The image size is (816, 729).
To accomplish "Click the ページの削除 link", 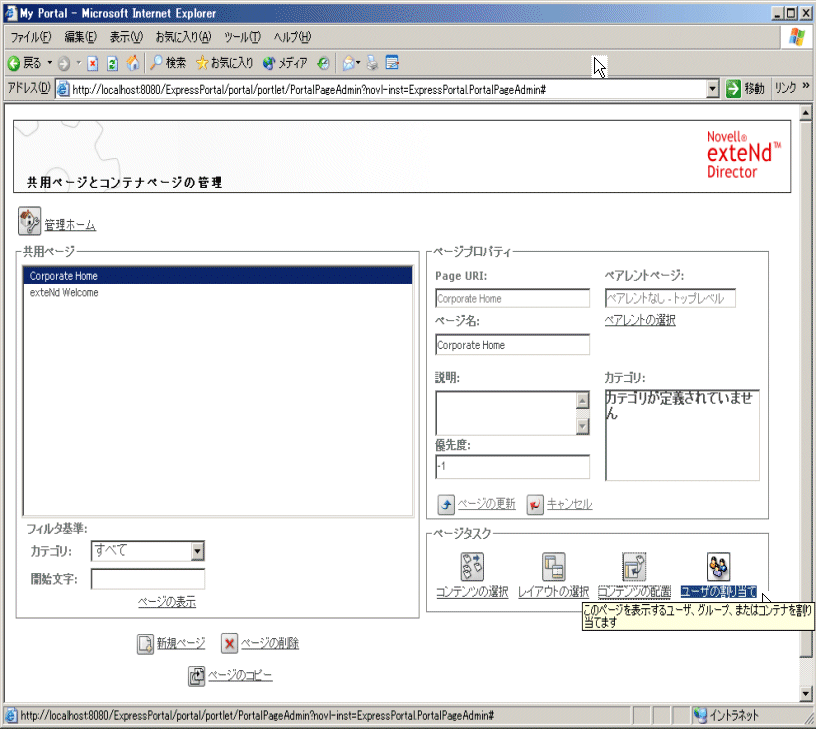I will [x=270, y=643].
